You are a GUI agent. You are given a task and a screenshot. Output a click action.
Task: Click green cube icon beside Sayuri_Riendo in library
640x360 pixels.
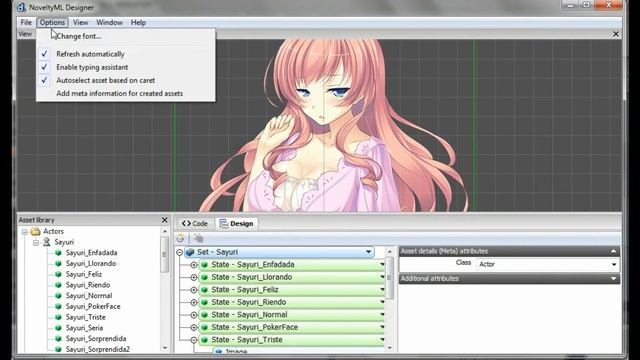click(x=58, y=285)
